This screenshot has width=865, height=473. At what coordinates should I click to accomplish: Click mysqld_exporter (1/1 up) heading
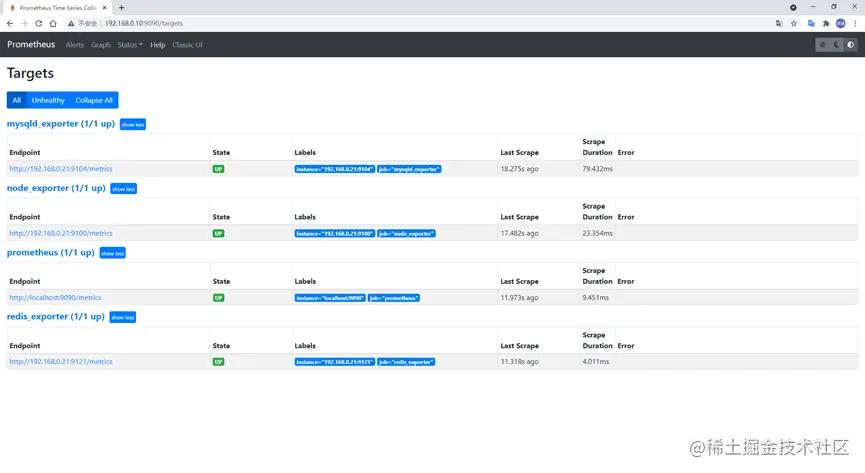pos(61,124)
